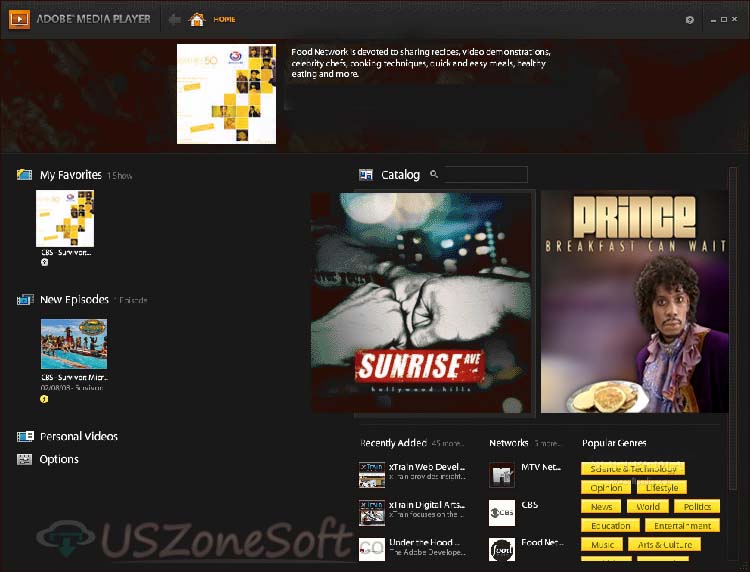
Task: Click the Home house icon
Action: click(197, 19)
